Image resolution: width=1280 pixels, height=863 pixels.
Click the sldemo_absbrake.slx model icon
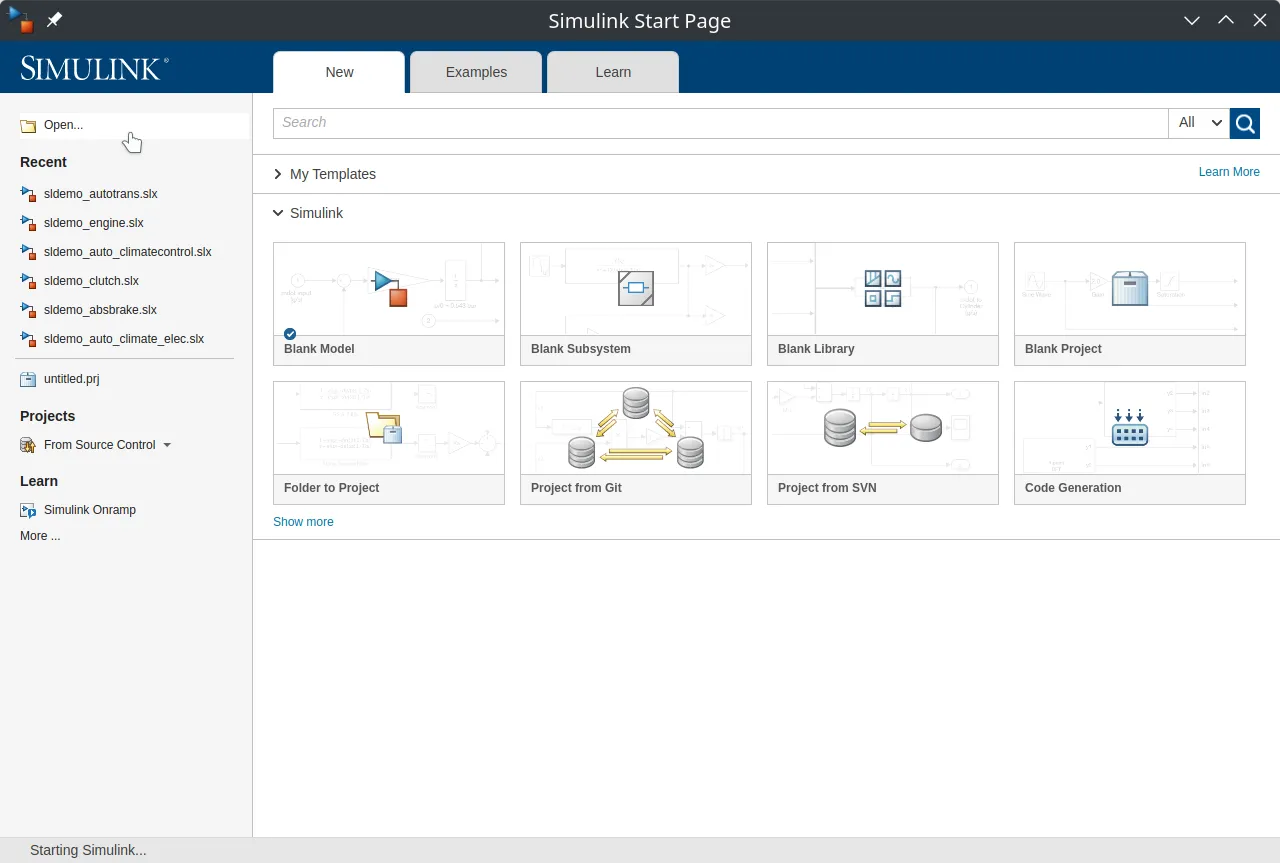[28, 310]
